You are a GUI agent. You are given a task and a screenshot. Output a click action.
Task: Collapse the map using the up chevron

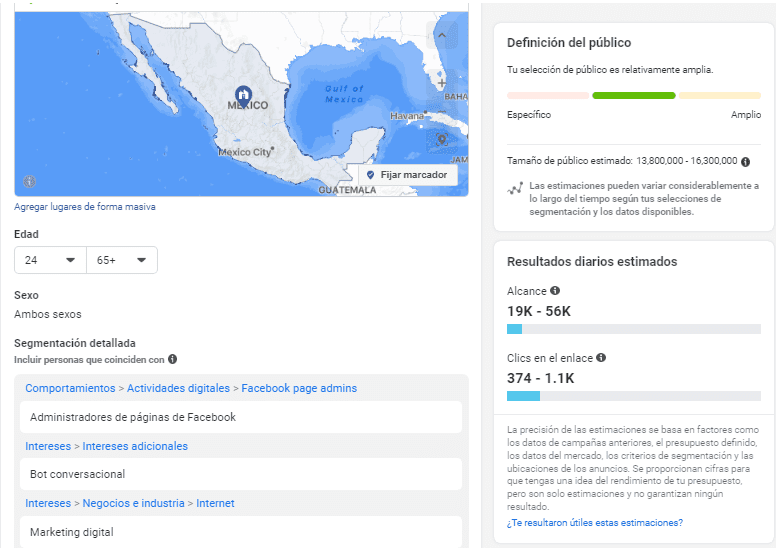441,35
